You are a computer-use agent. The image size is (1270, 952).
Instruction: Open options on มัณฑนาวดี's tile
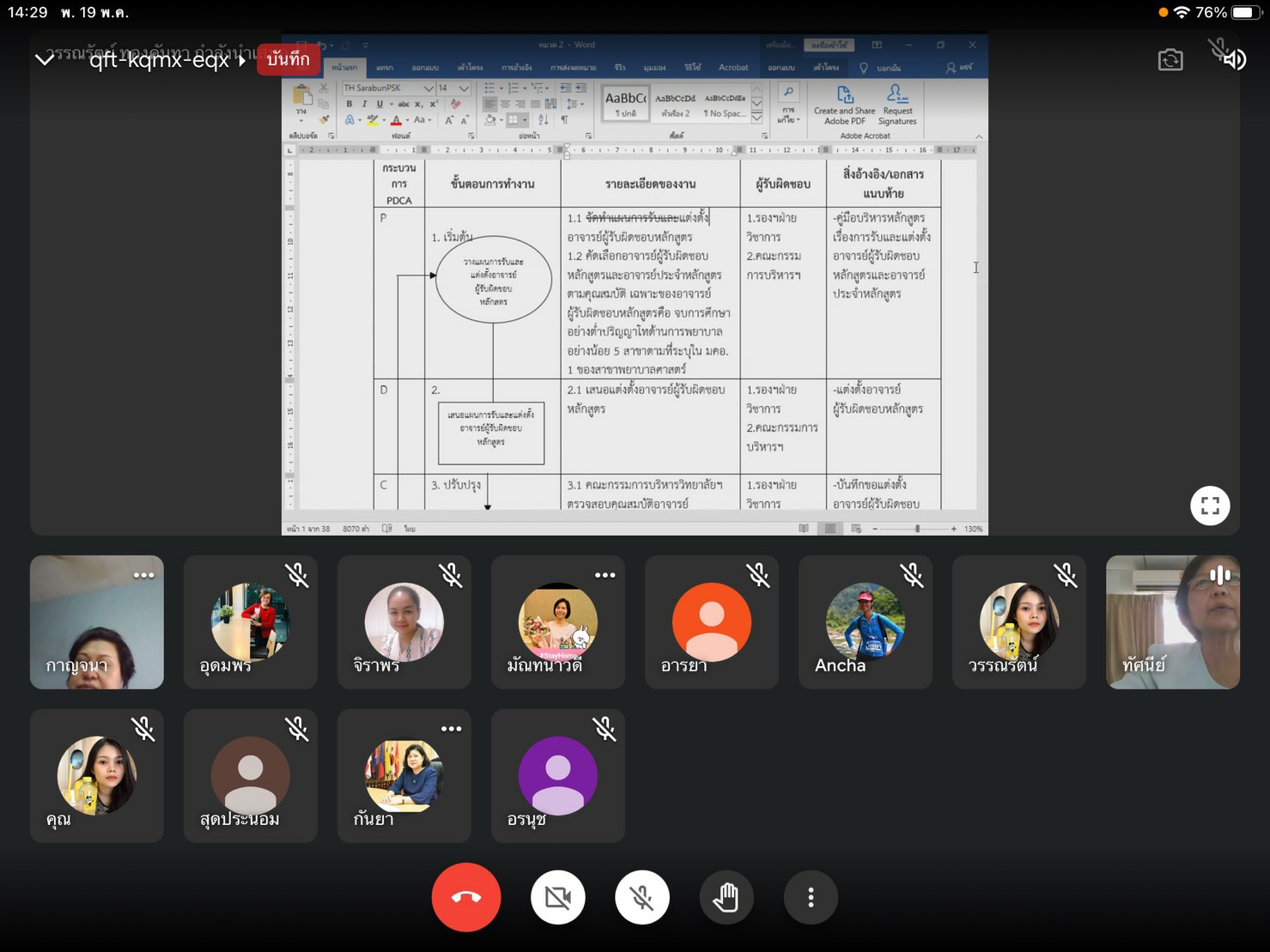(x=605, y=575)
